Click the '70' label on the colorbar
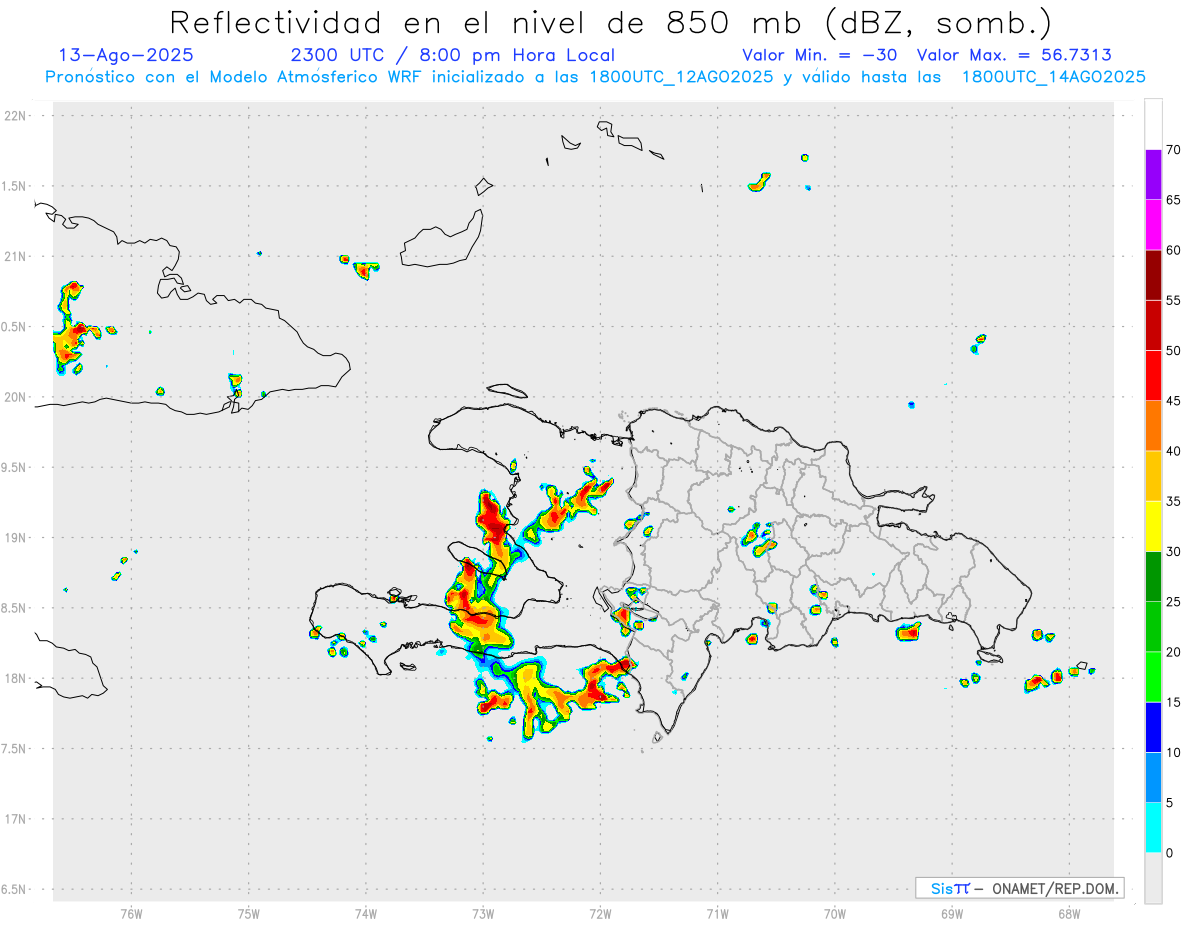1200x927 pixels. (x=1173, y=150)
